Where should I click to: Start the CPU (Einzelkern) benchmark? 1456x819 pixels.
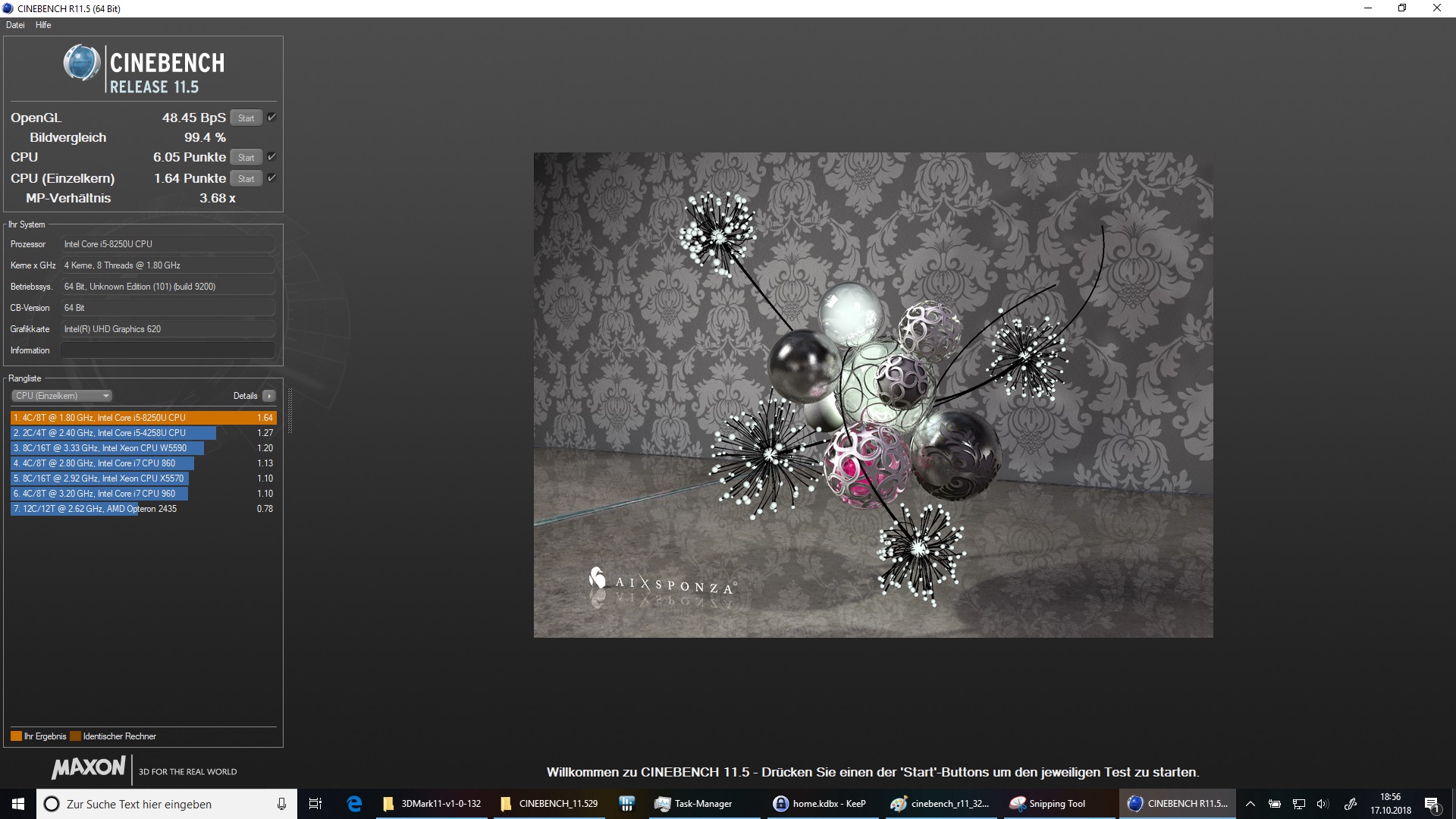pos(246,178)
